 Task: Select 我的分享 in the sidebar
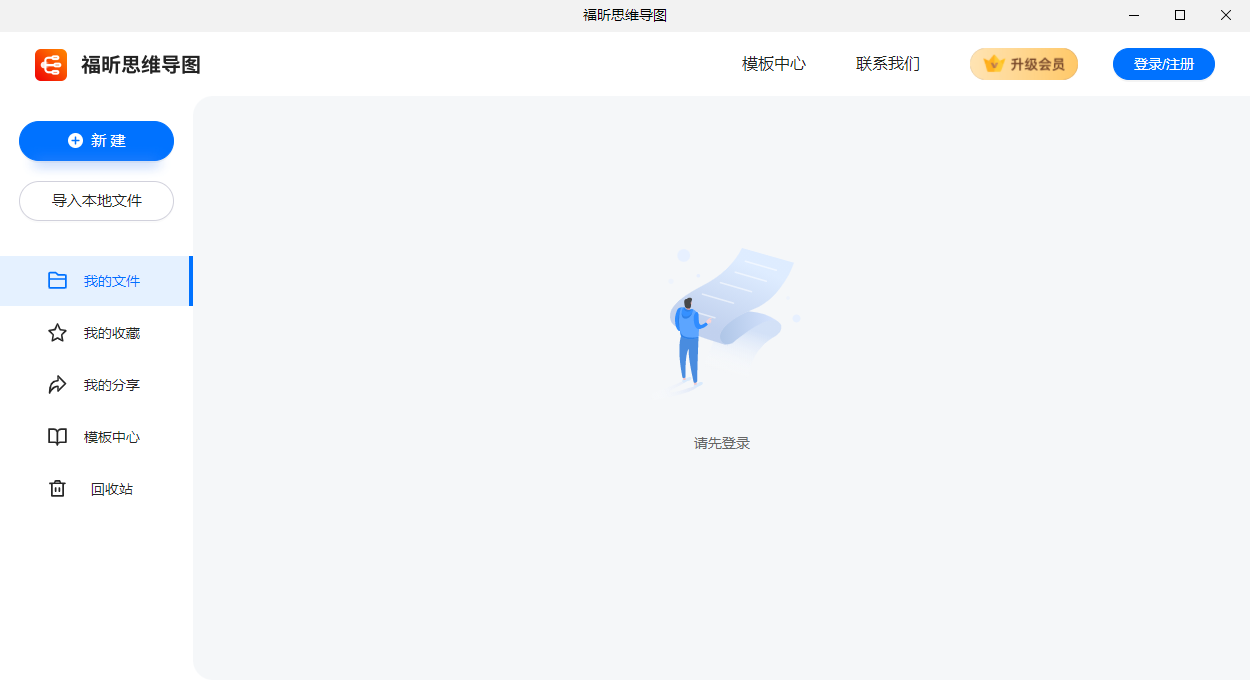click(x=111, y=384)
